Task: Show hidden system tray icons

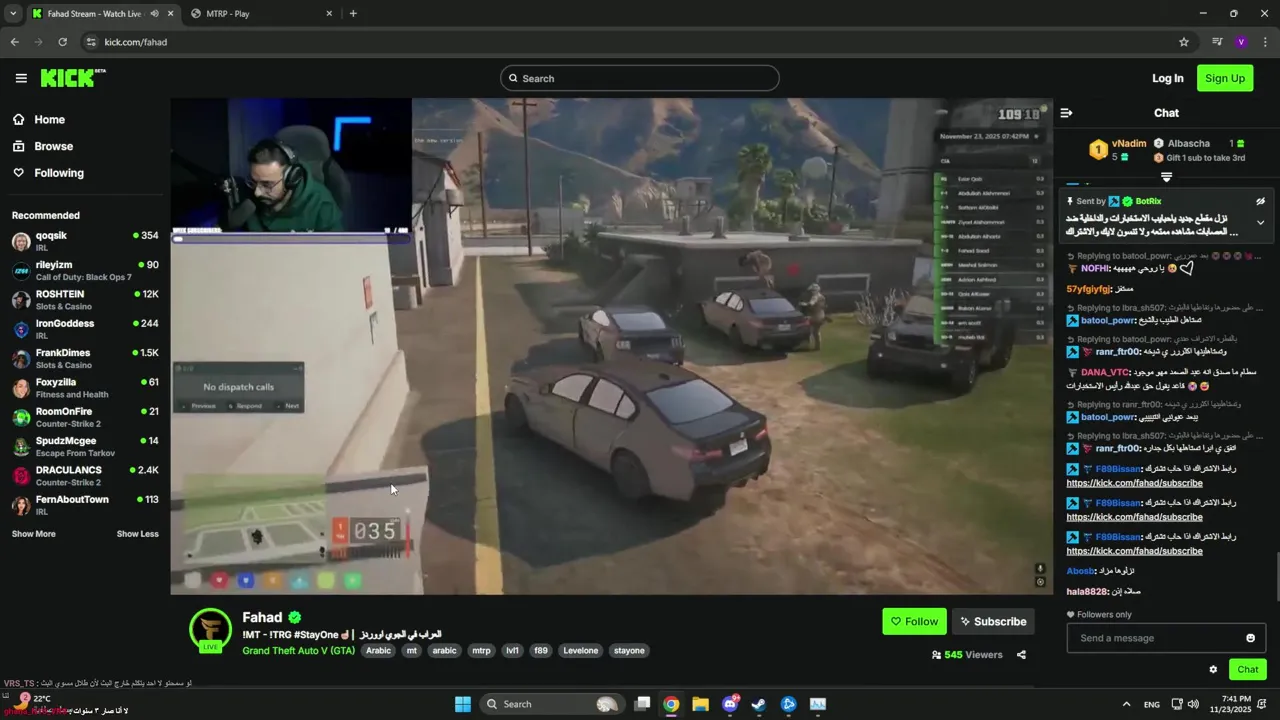Action: 1126,704
